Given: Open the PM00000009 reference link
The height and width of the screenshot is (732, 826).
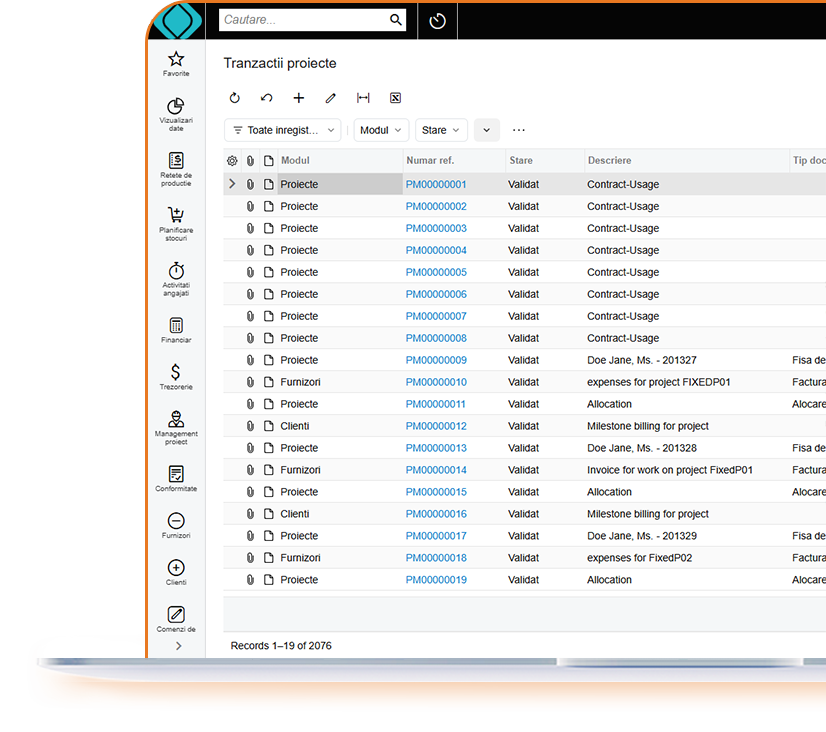Looking at the screenshot, I should [436, 360].
